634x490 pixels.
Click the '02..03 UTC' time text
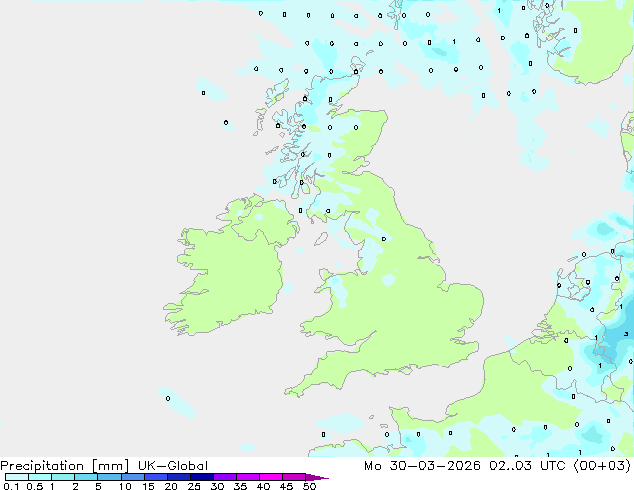click(x=529, y=466)
